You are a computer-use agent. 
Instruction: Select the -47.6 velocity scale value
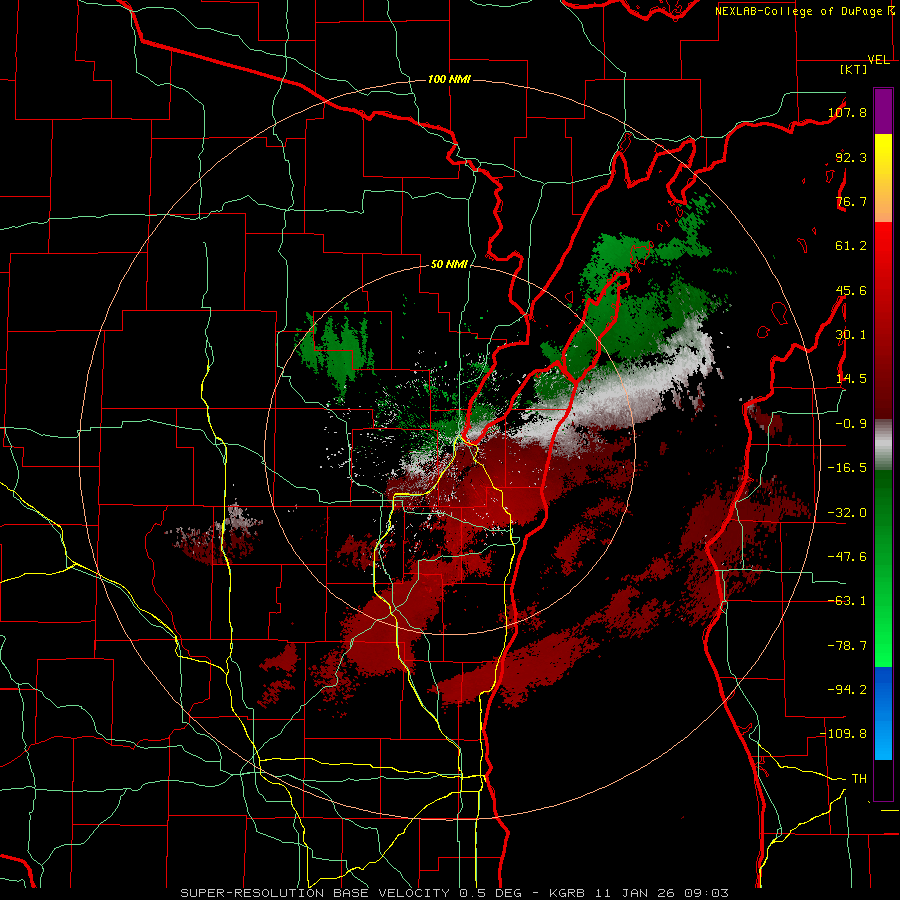coord(847,557)
